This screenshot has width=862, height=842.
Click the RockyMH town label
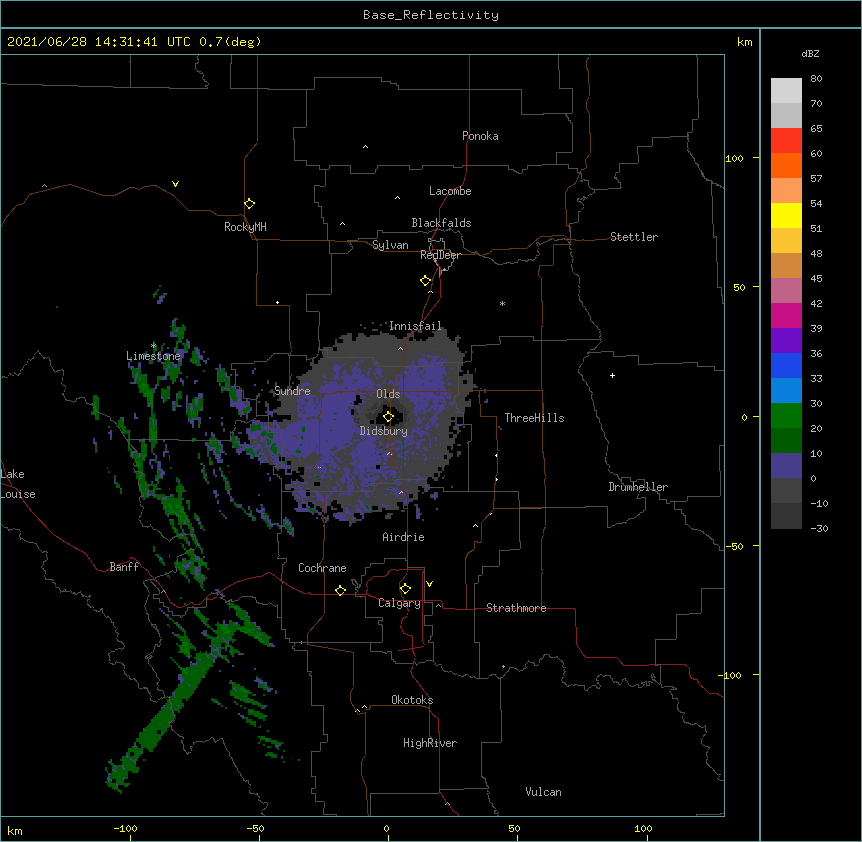click(x=245, y=227)
